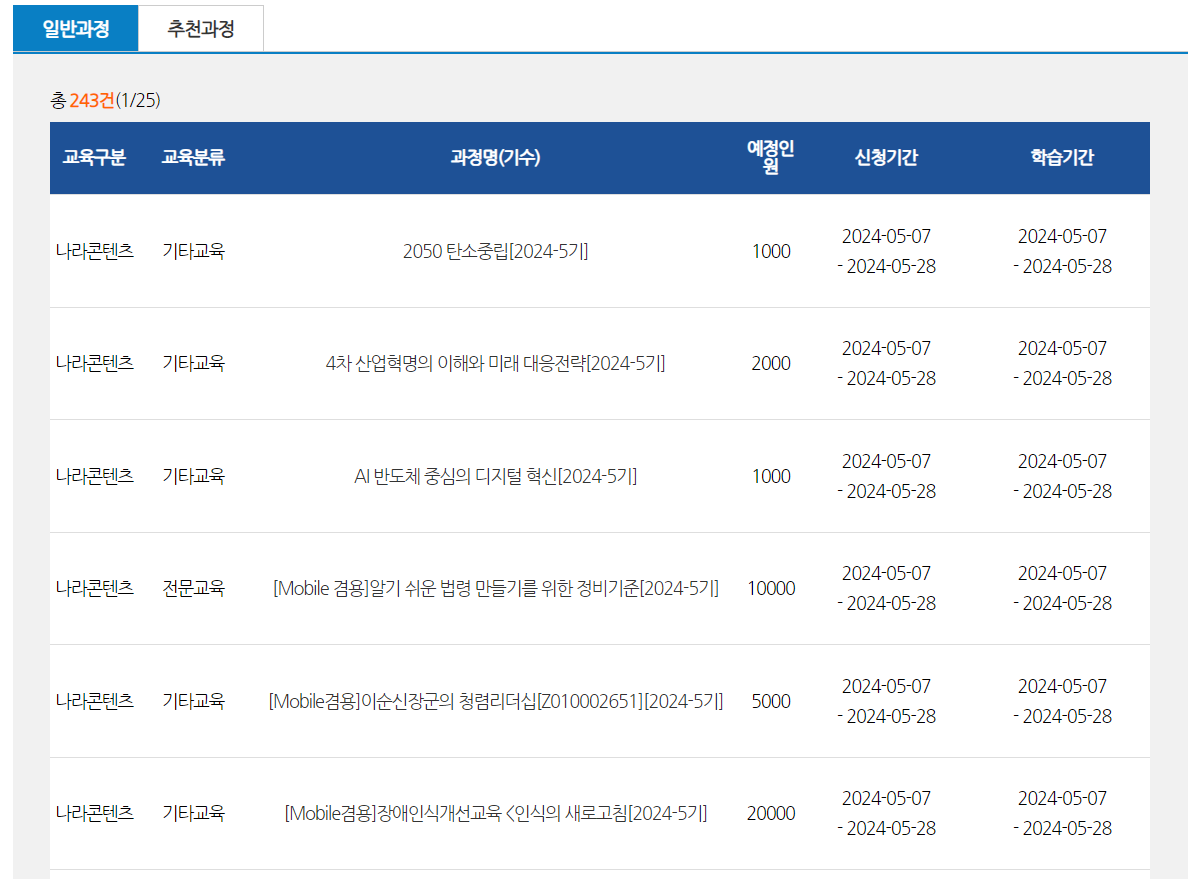1193x879 pixels.
Task: Switch to the 추천과정 tab
Action: [200, 29]
